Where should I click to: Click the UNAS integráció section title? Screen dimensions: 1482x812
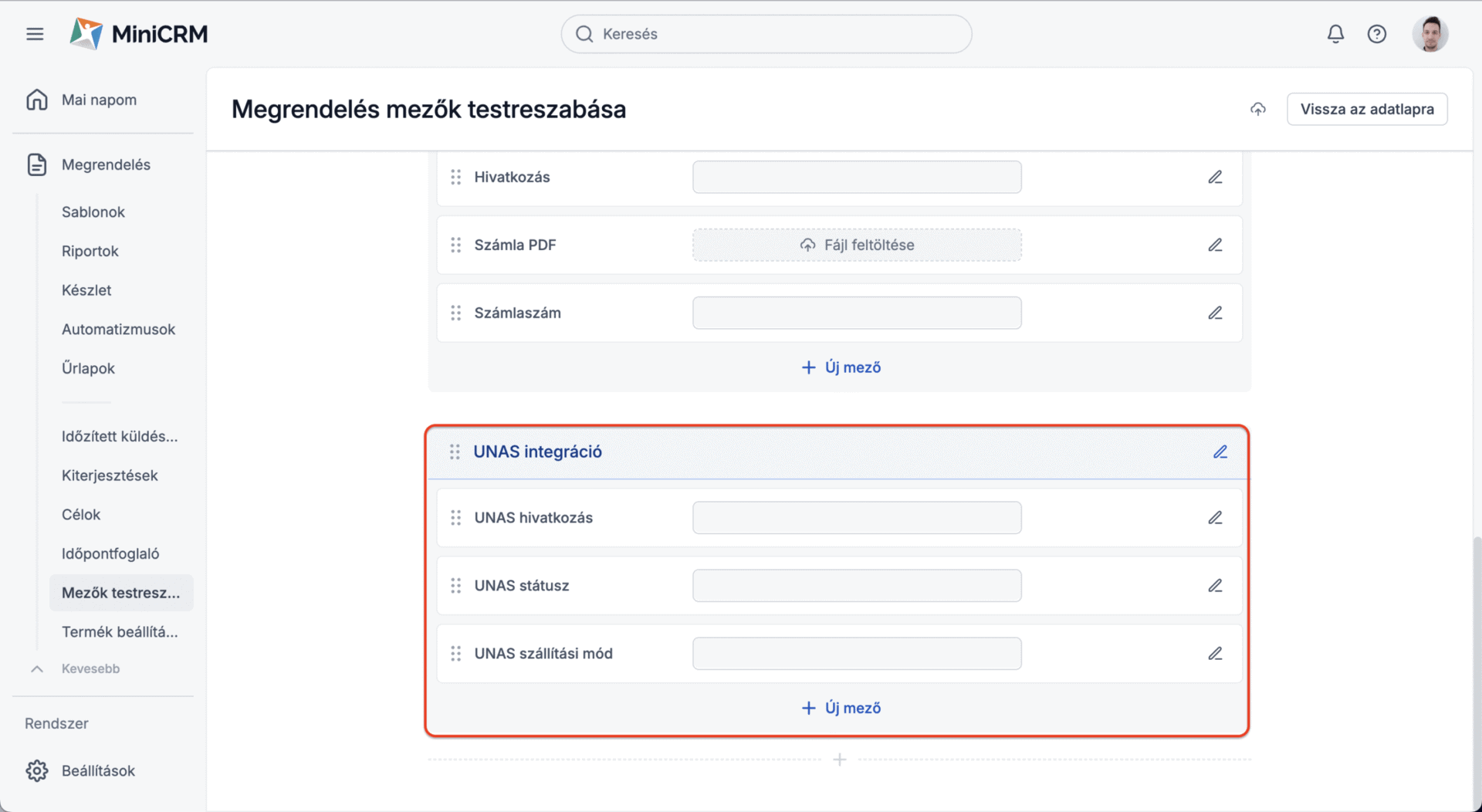[x=537, y=452]
